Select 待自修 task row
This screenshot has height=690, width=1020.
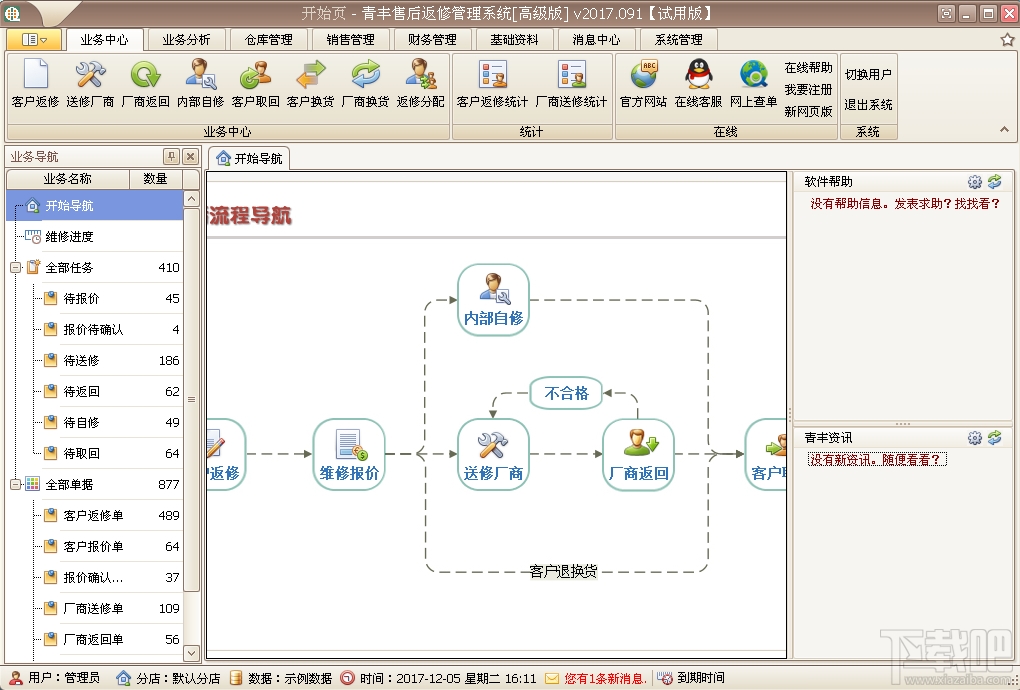94,423
